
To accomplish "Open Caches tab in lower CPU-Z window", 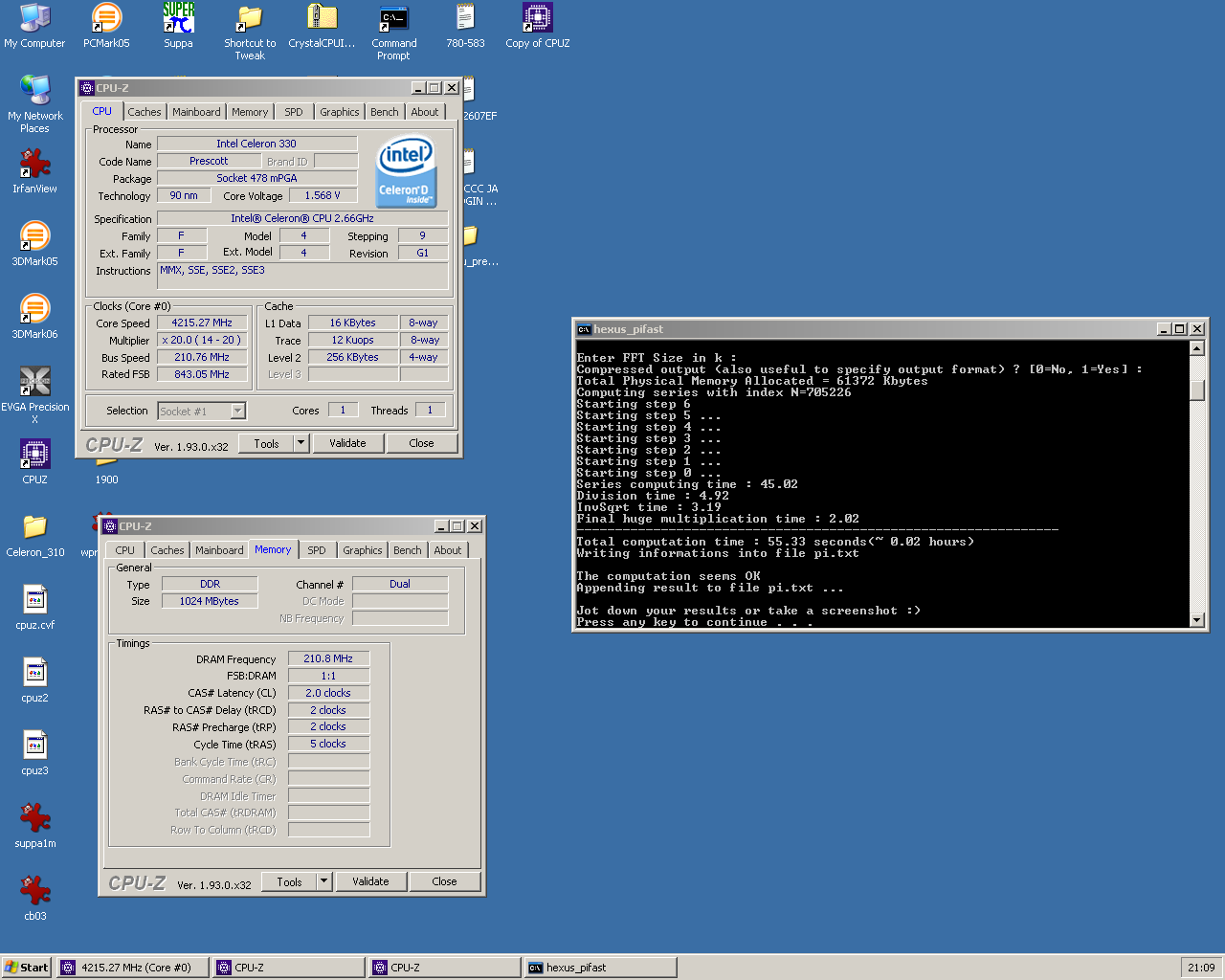I will click(x=167, y=550).
